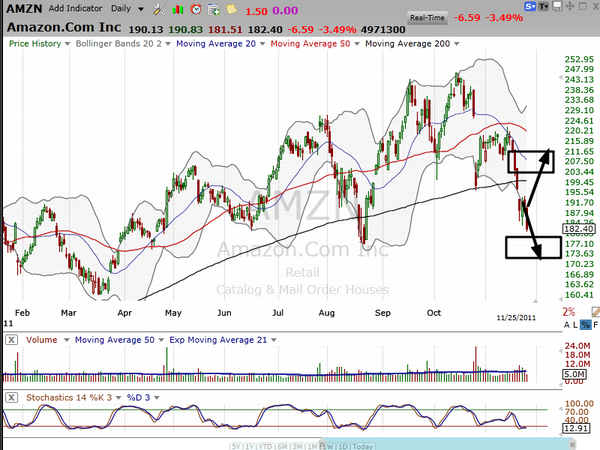Close the Volume indicator pane
This screenshot has width=600, height=450.
click(x=11, y=340)
